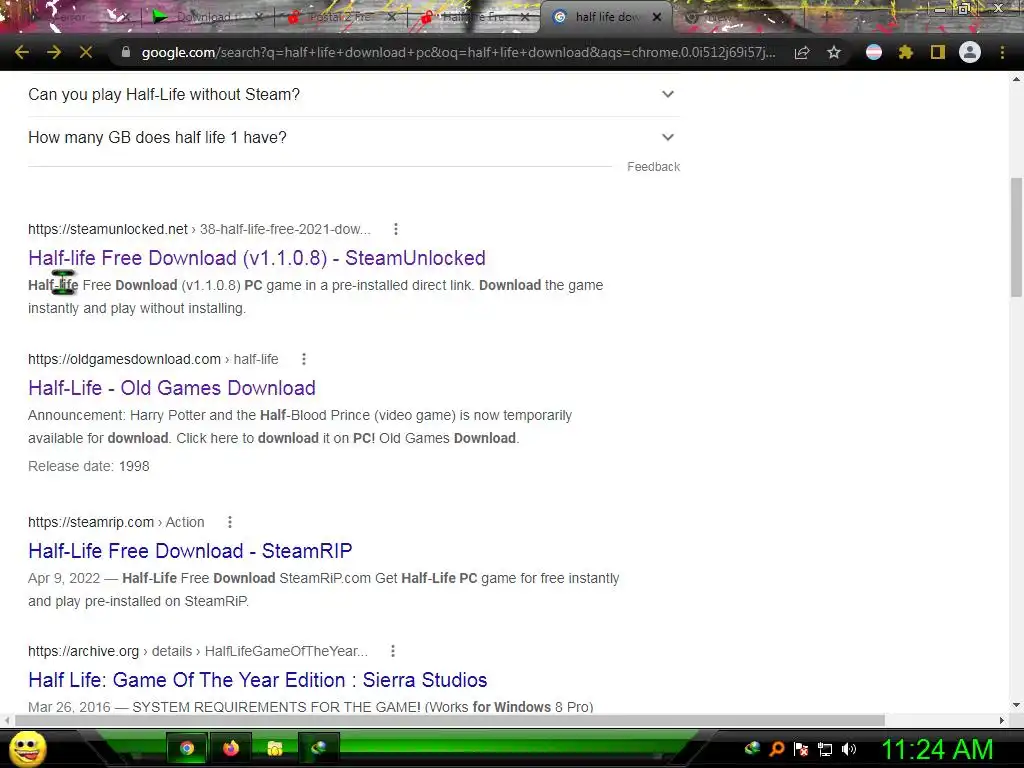
Task: Open the Extensions puzzle menu
Action: [906, 52]
